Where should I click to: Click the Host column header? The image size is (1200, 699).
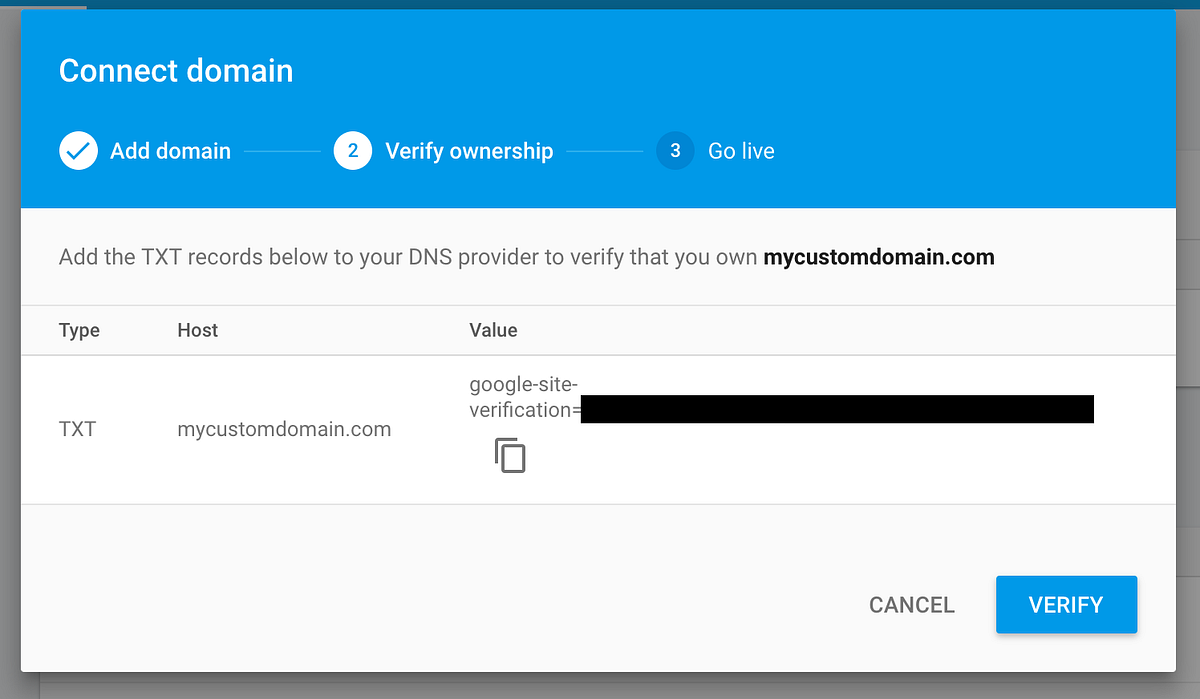point(197,330)
